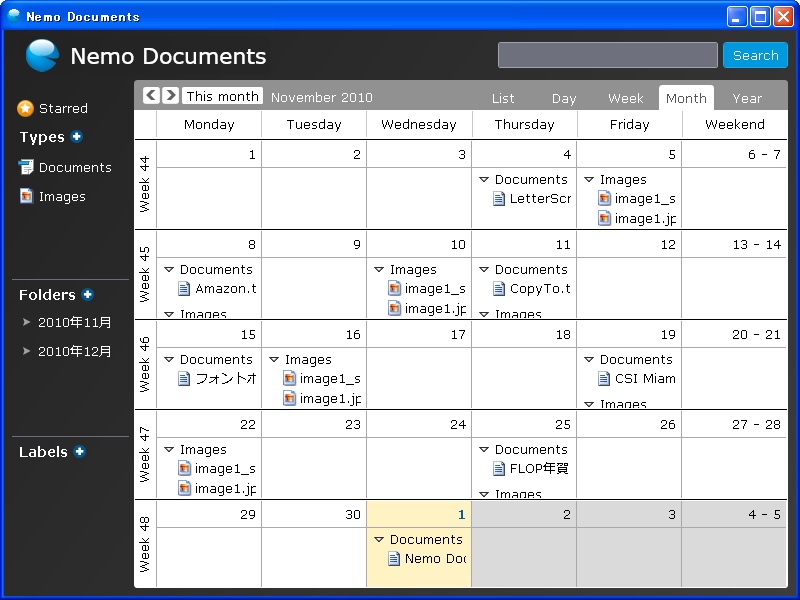Add a new label with the Labels plus
Image resolution: width=800 pixels, height=600 pixels.
81,452
